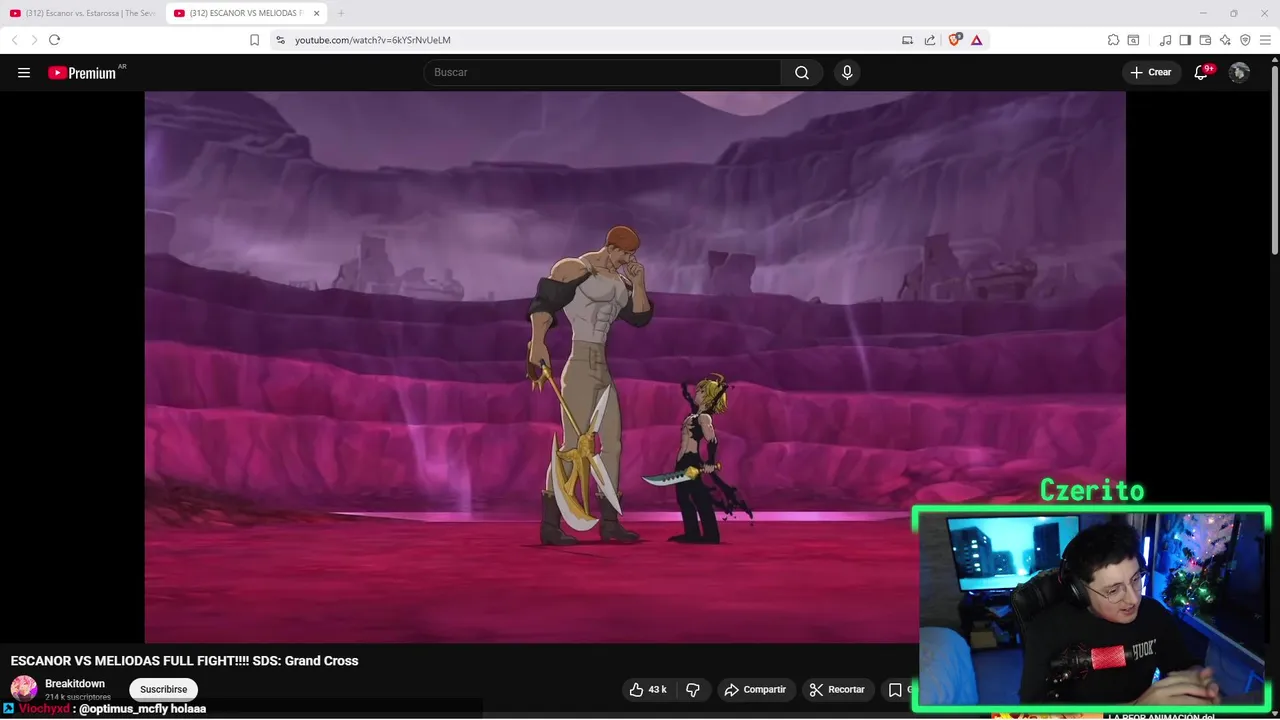Go back in browser history

click(14, 40)
